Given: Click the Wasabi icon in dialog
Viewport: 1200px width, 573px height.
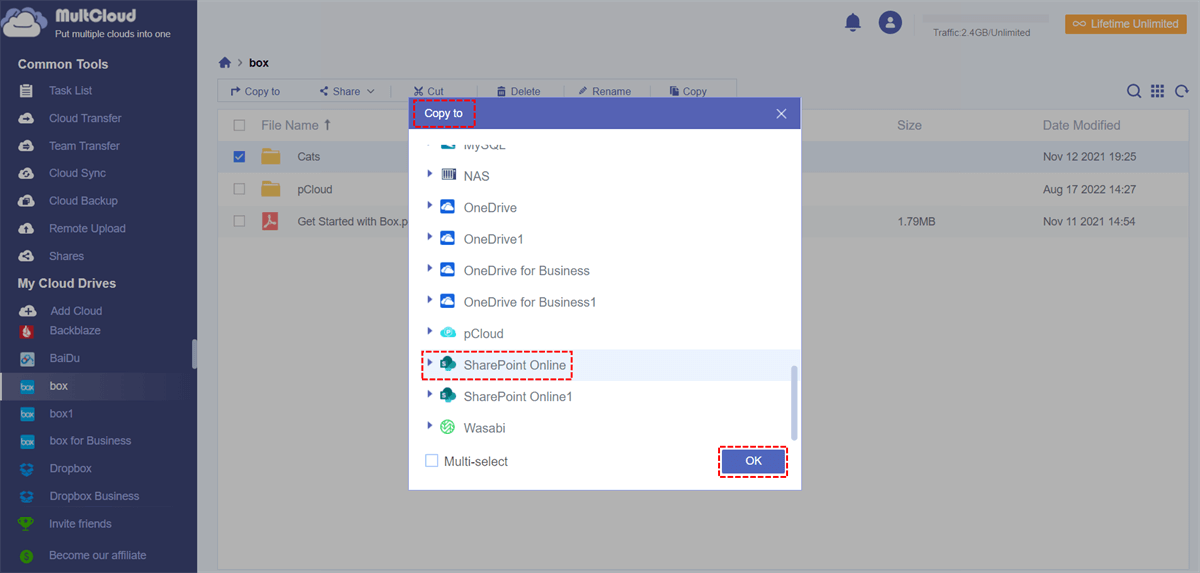Looking at the screenshot, I should (x=448, y=427).
